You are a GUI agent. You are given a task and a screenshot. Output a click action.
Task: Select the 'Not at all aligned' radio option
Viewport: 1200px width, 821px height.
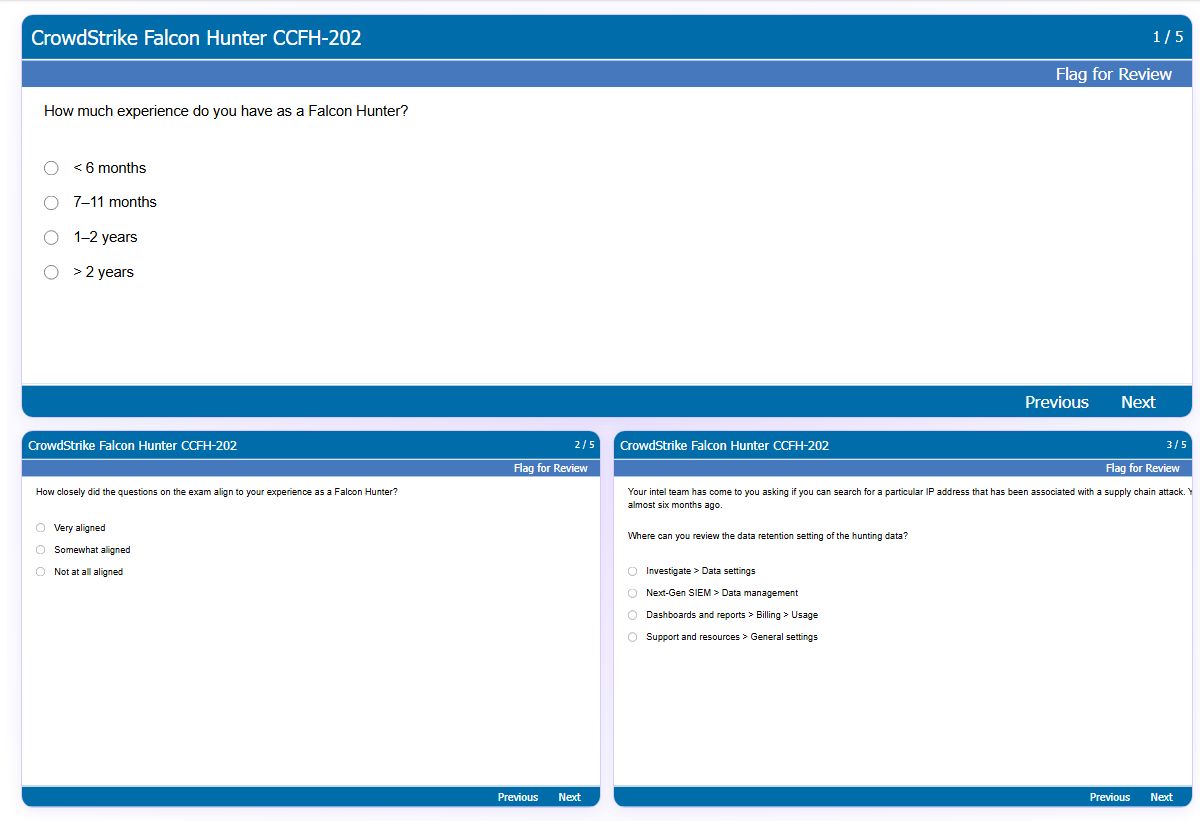[x=40, y=572]
